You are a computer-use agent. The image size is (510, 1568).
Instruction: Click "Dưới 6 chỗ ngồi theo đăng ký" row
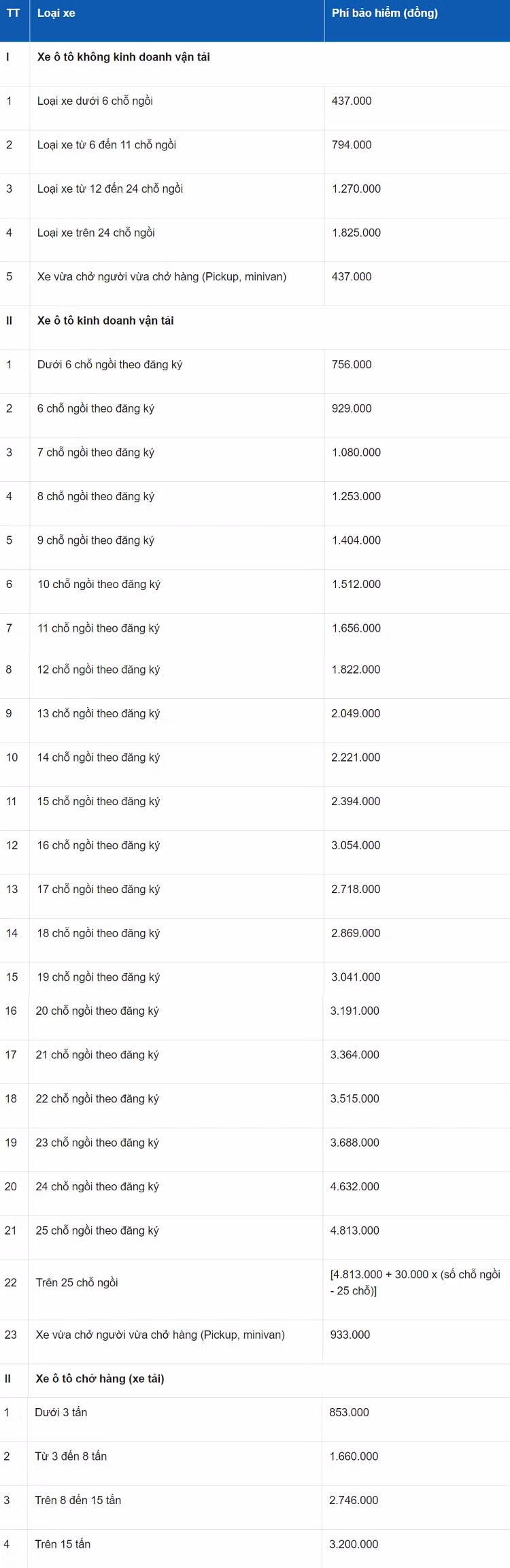[x=109, y=365]
